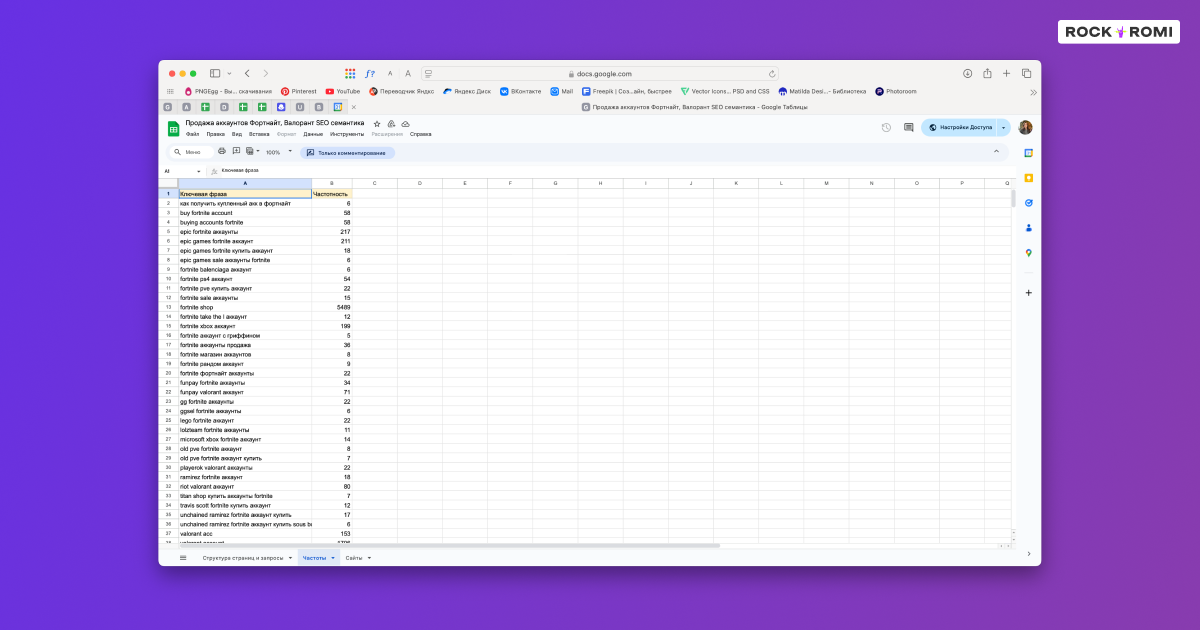Open the Правка menu
Image resolution: width=1200 pixels, height=630 pixels.
point(216,133)
